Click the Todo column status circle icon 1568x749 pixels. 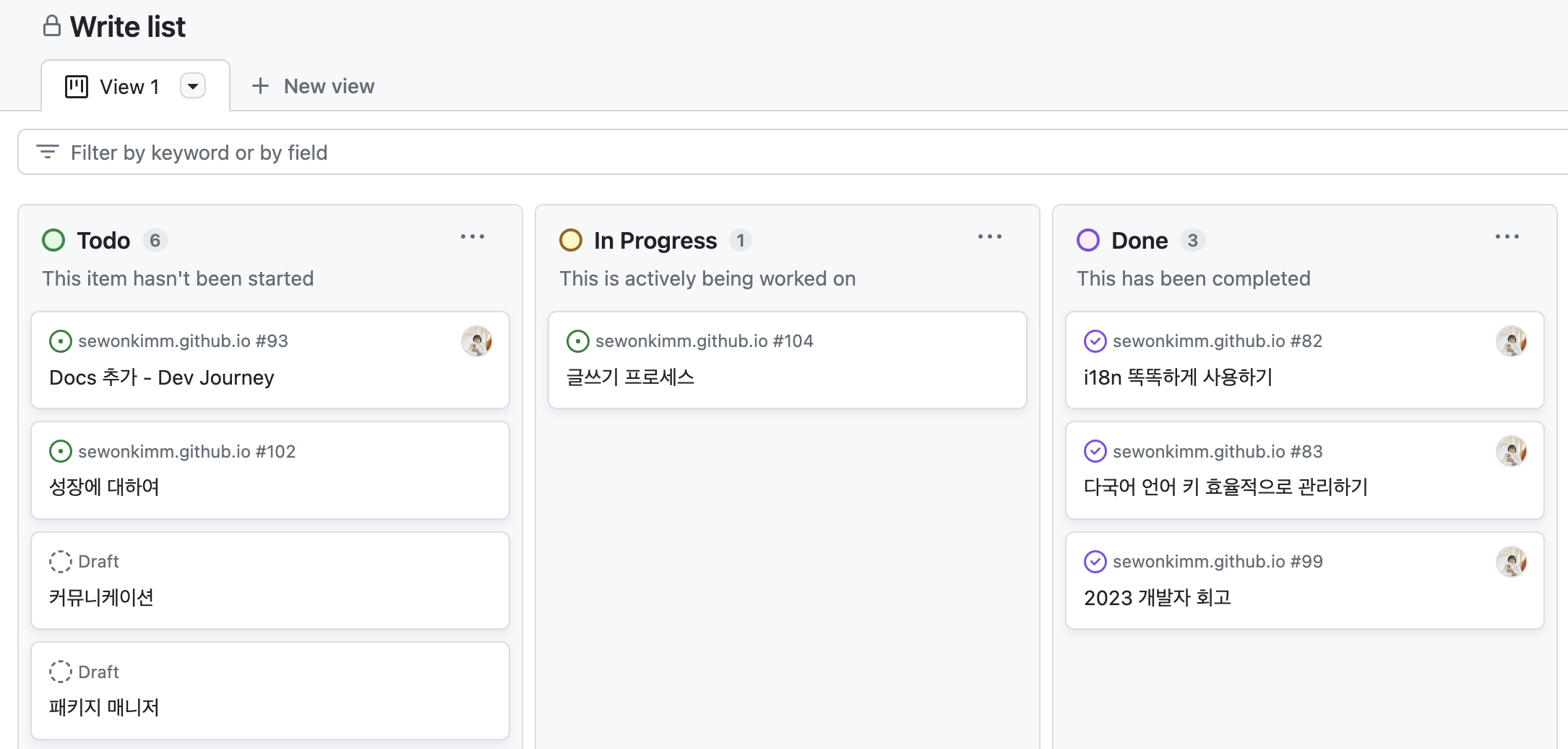(x=53, y=240)
